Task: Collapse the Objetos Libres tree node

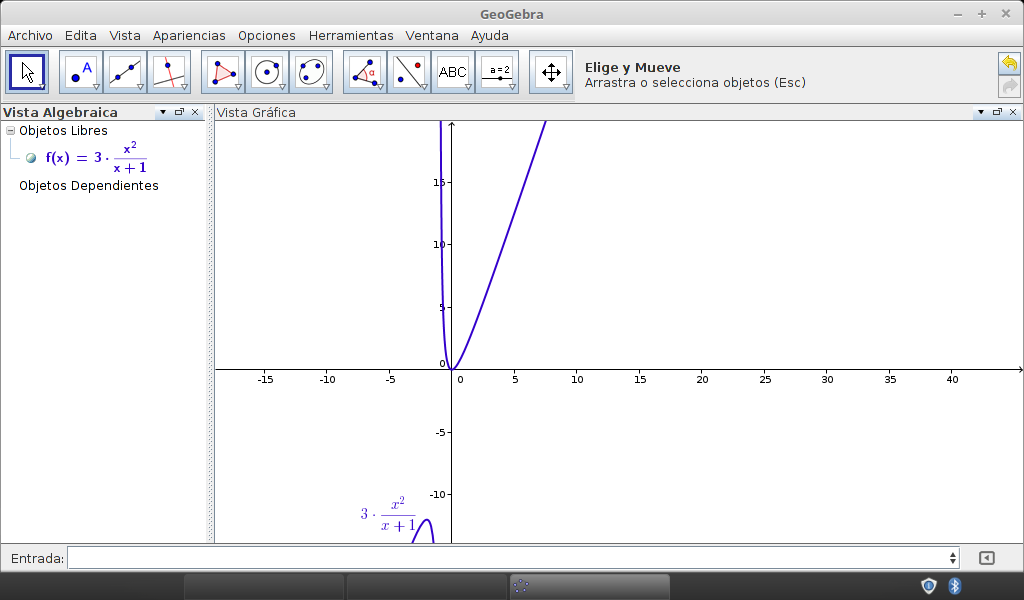Action: point(10,131)
